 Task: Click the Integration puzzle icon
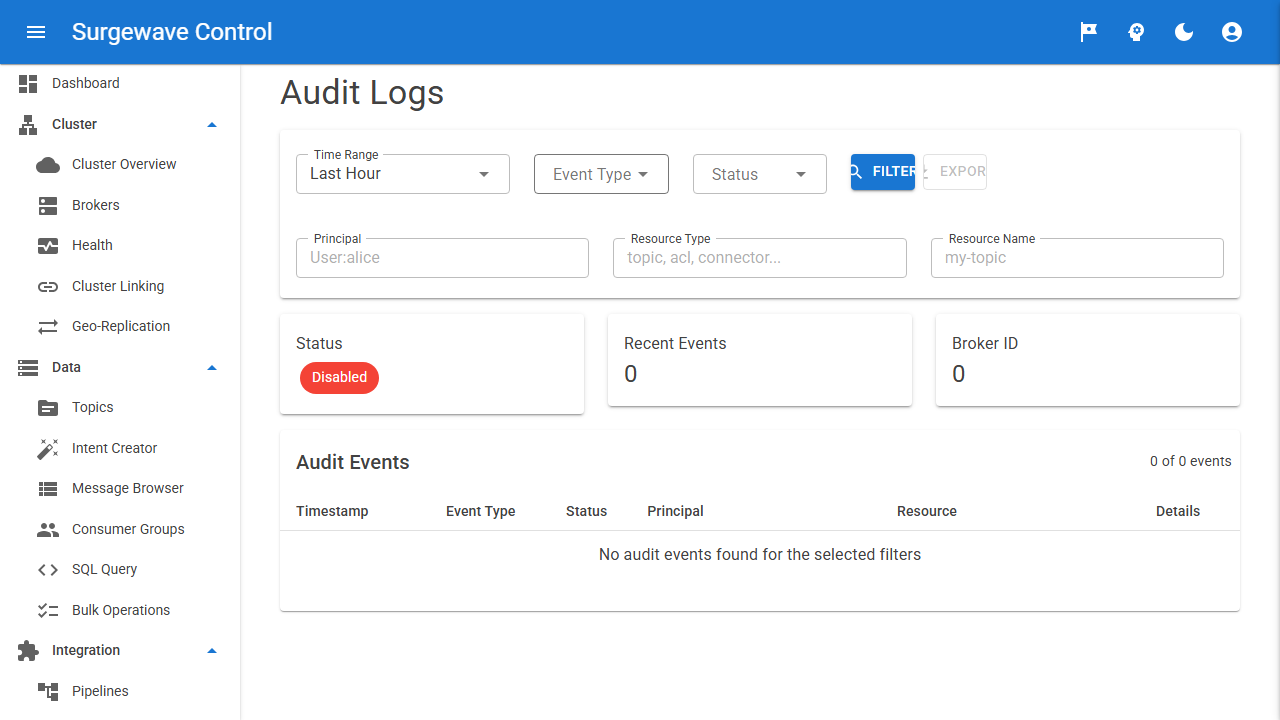(x=28, y=651)
